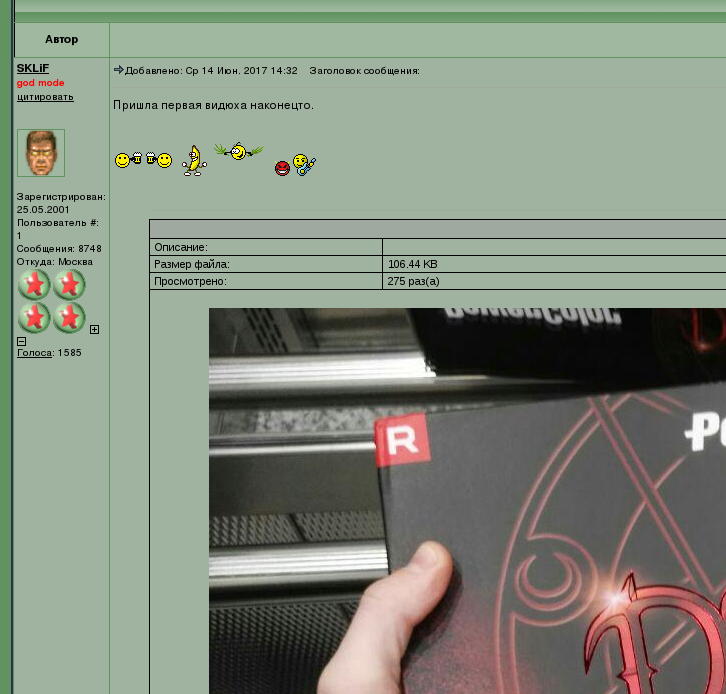Click 'Откуда: Москва' location text
The image size is (726, 694).
(55, 262)
